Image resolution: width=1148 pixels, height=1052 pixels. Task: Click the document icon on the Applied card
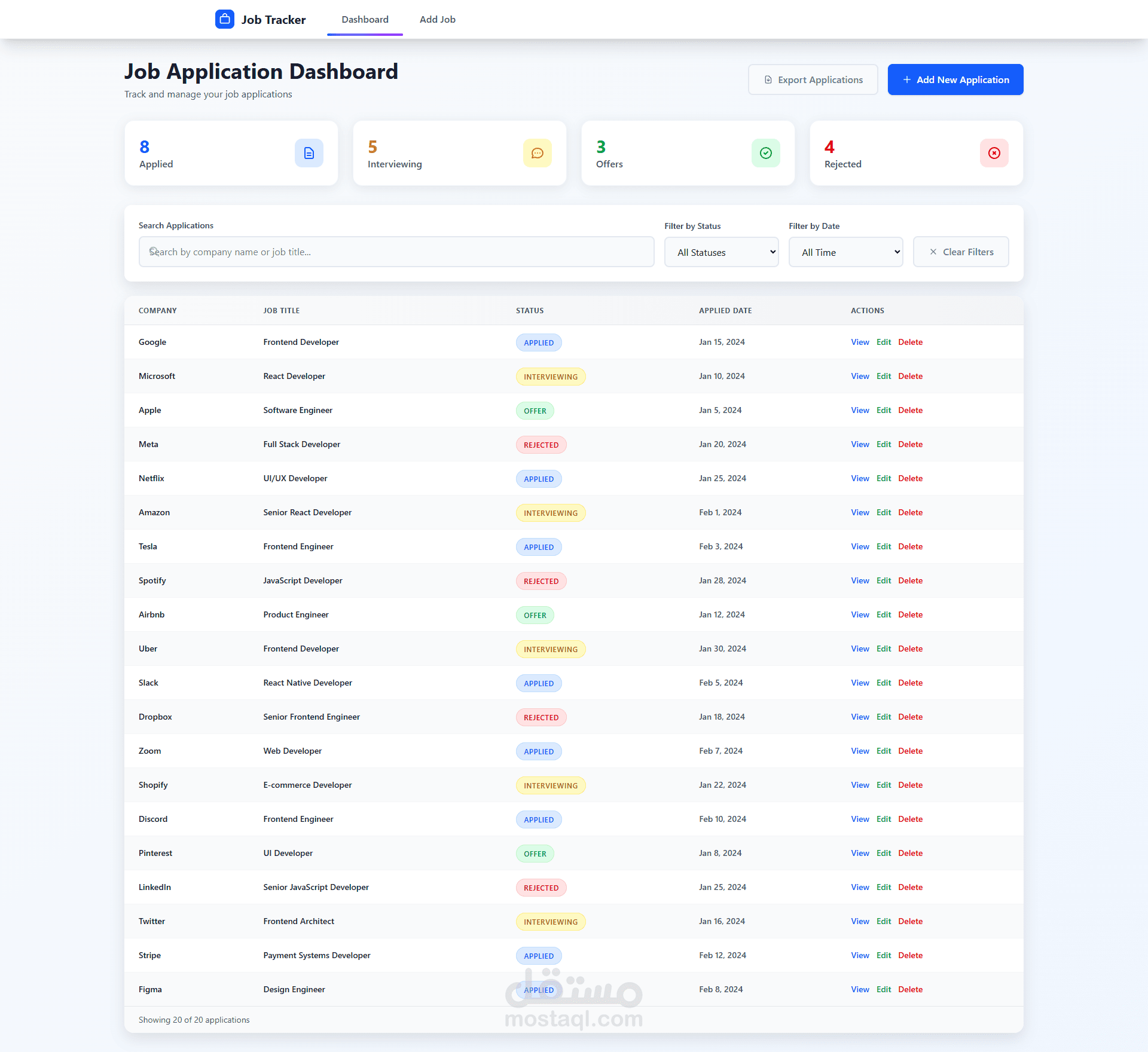[309, 153]
